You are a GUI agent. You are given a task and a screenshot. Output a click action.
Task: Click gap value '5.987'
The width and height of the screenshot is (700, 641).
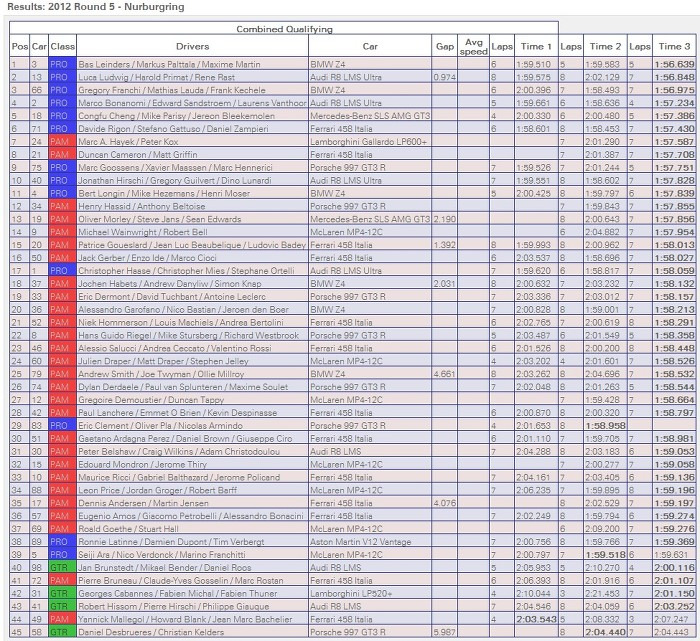point(444,633)
